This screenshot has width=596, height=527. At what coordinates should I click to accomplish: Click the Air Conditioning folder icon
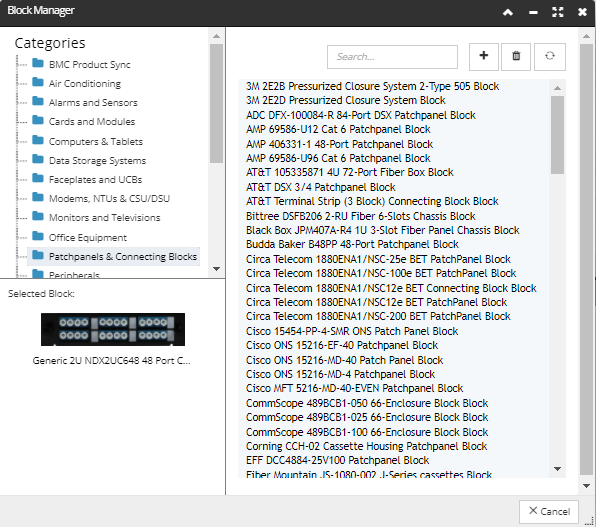coord(38,82)
